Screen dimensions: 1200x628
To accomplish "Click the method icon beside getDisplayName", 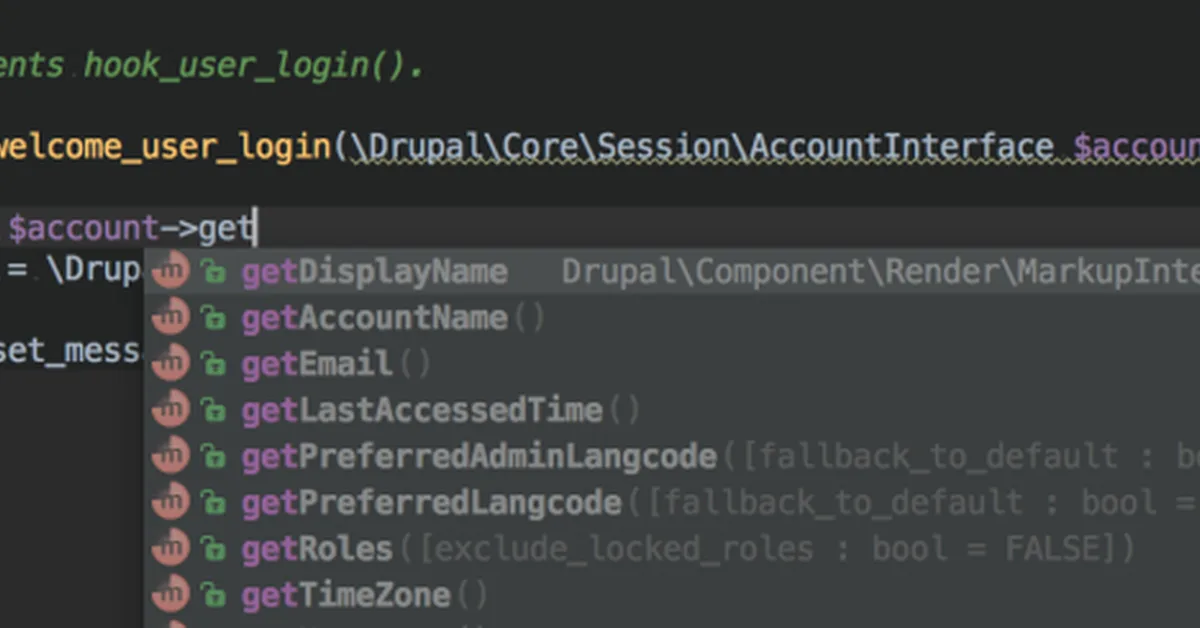I will pyautogui.click(x=170, y=270).
